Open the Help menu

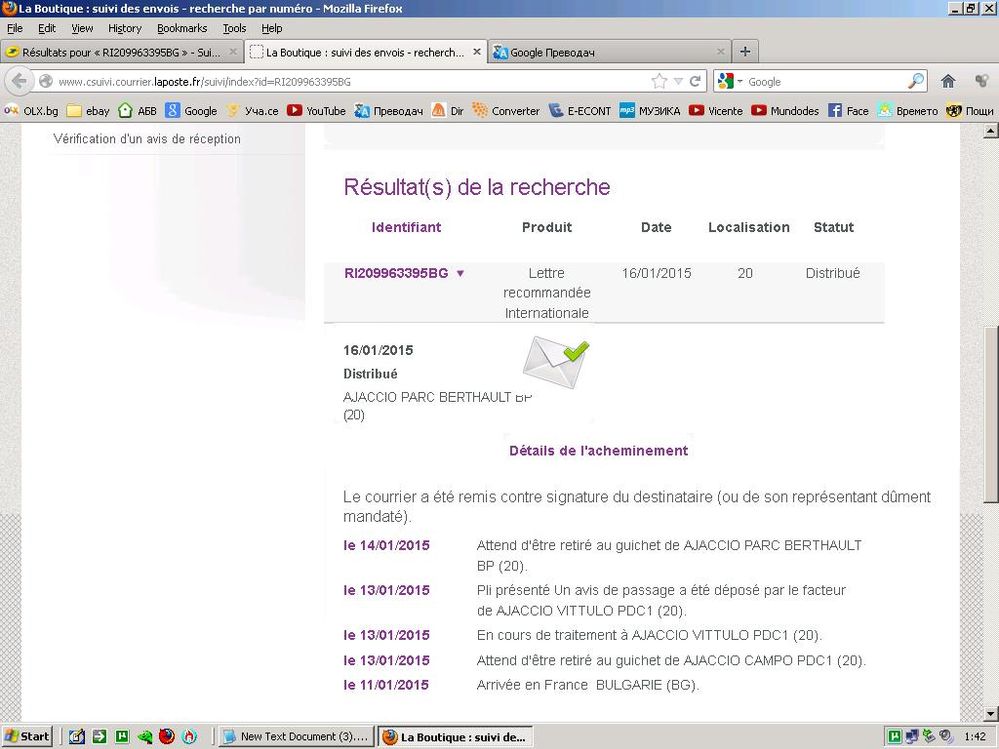(271, 28)
